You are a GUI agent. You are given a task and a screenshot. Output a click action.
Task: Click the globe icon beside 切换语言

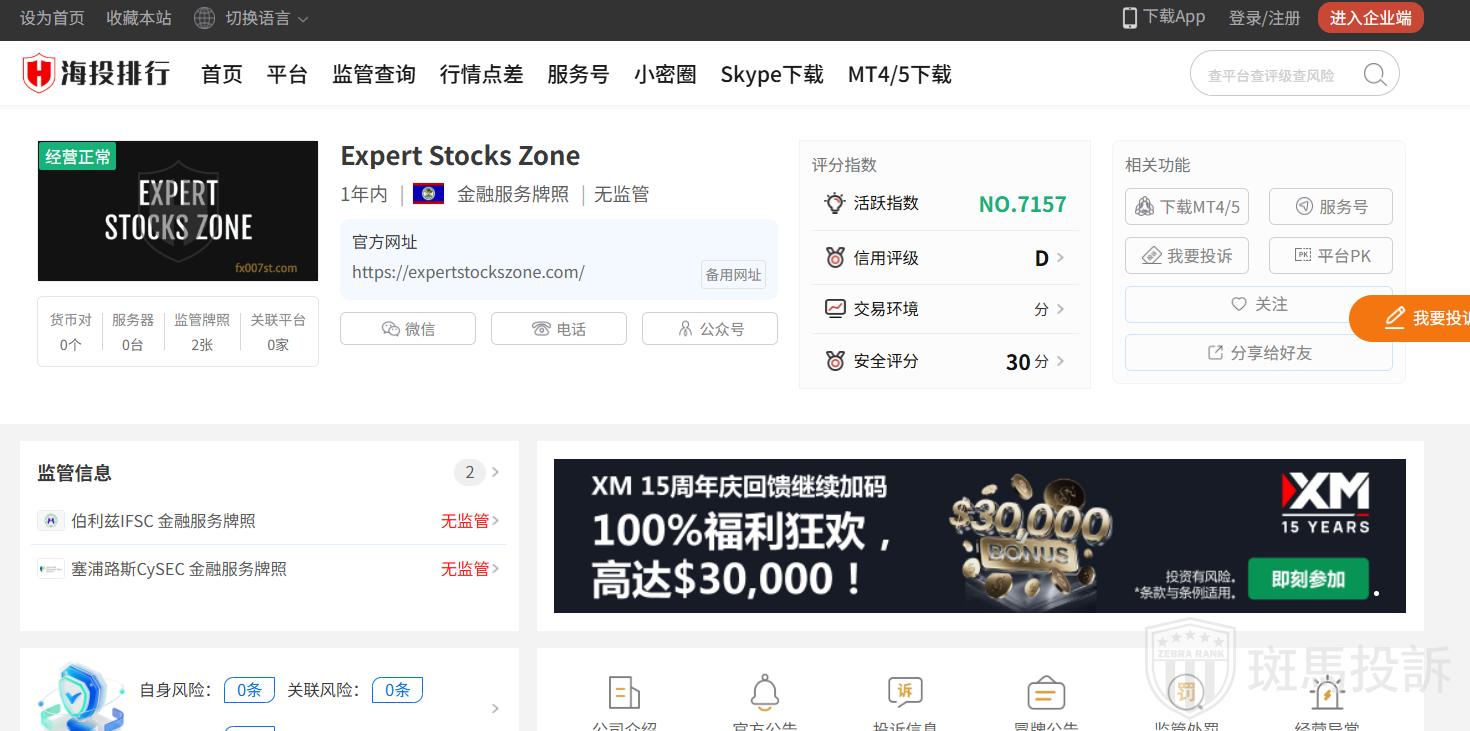point(204,18)
